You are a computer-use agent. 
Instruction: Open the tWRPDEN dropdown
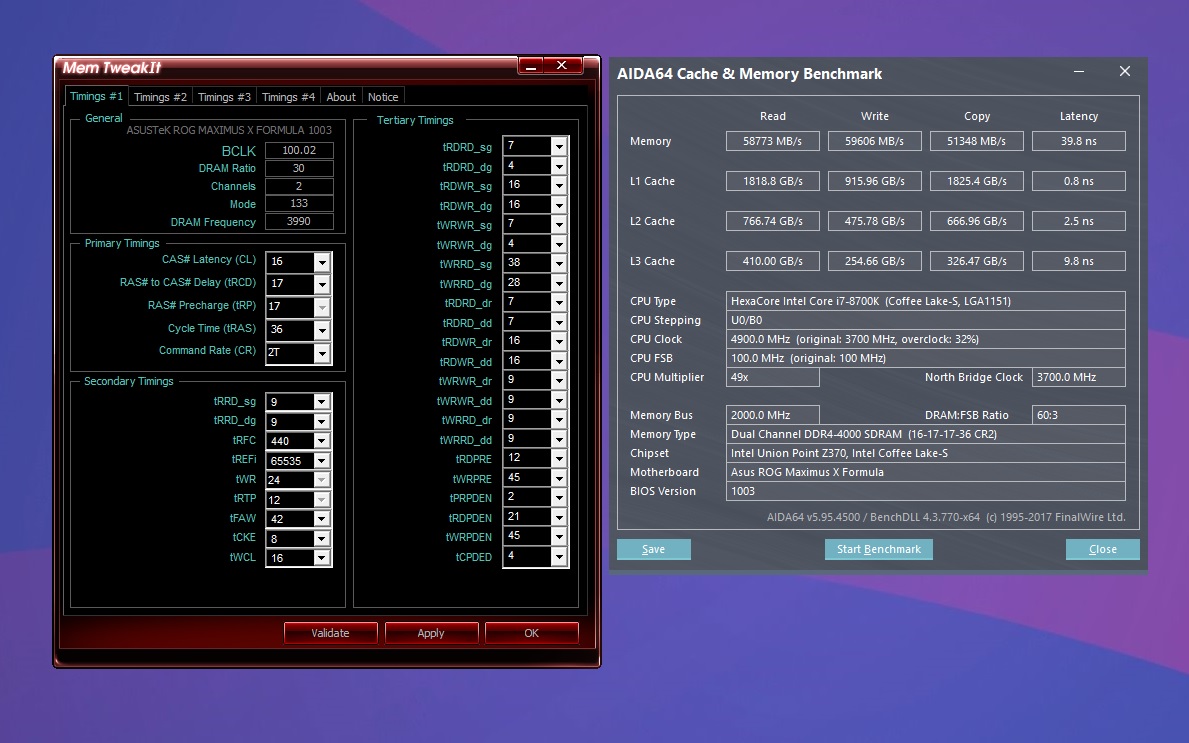[x=559, y=536]
